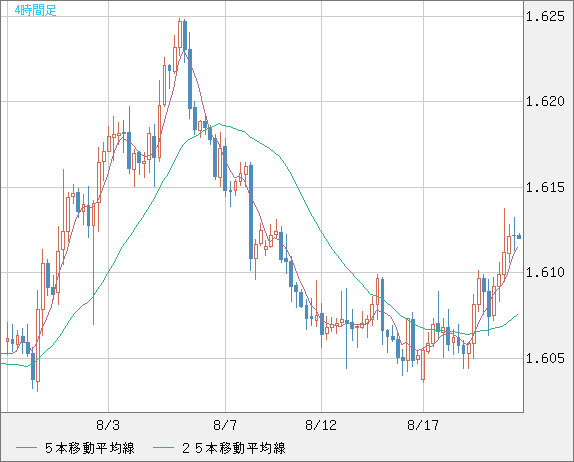Click the 1.625 price axis label
The width and height of the screenshot is (574, 462).
pos(545,16)
